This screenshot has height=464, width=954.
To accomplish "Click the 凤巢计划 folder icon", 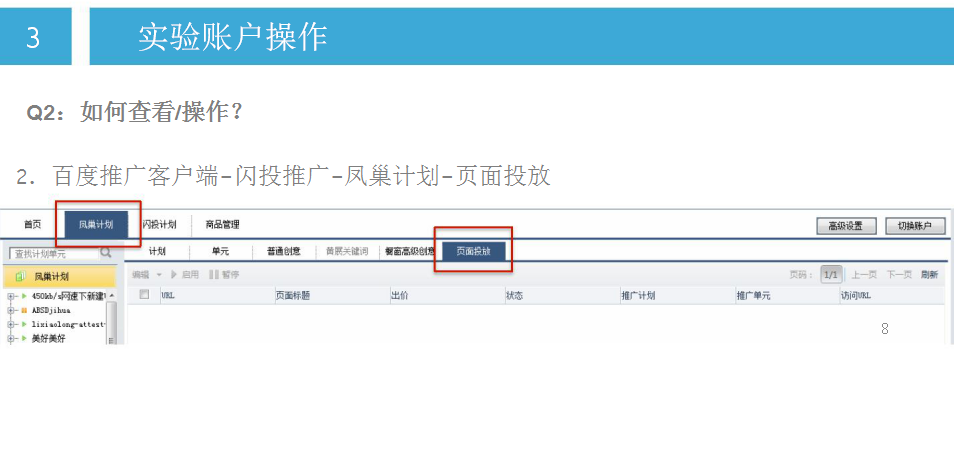I will pos(20,277).
